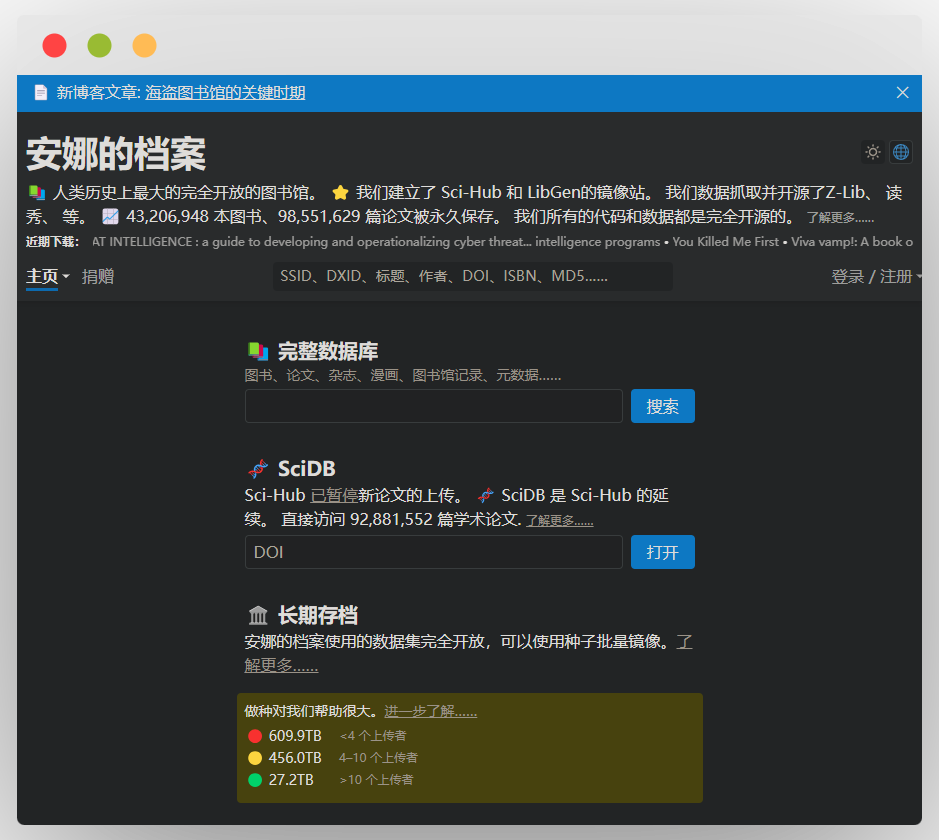The image size is (939, 840).
Task: Click the small DNA icon before 'SciDB 是'
Action: (486, 495)
